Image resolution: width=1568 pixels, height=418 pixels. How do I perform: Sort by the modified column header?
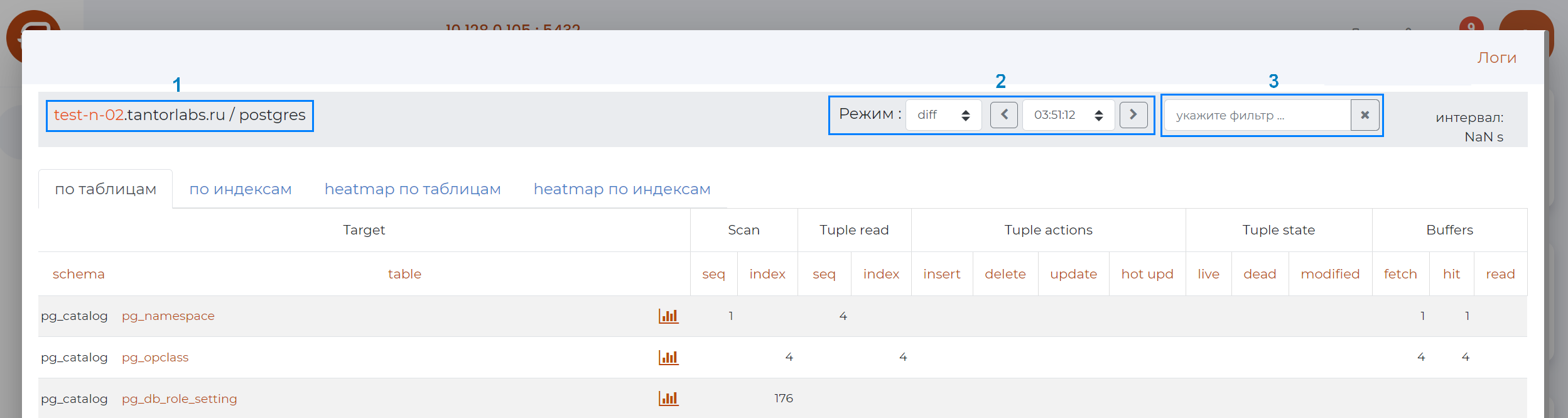(1329, 274)
